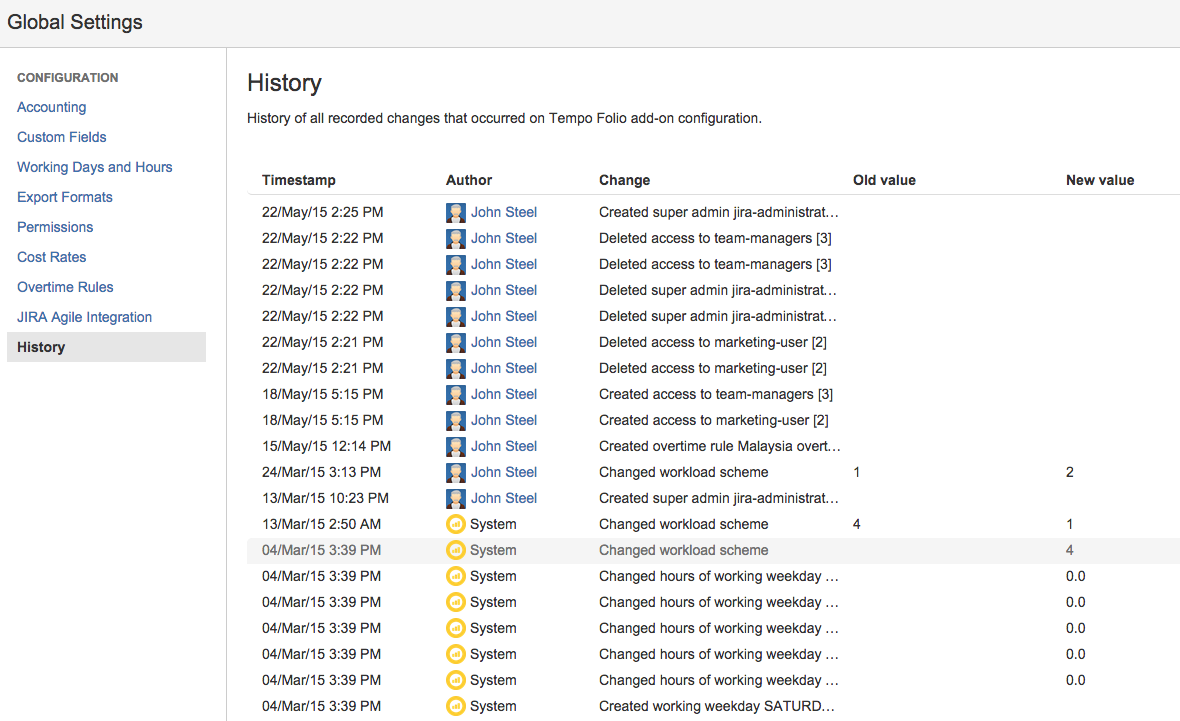Click the System avatar beside the 13/Mar/15 2:50 AM entry
This screenshot has height=721, width=1180.
456,524
